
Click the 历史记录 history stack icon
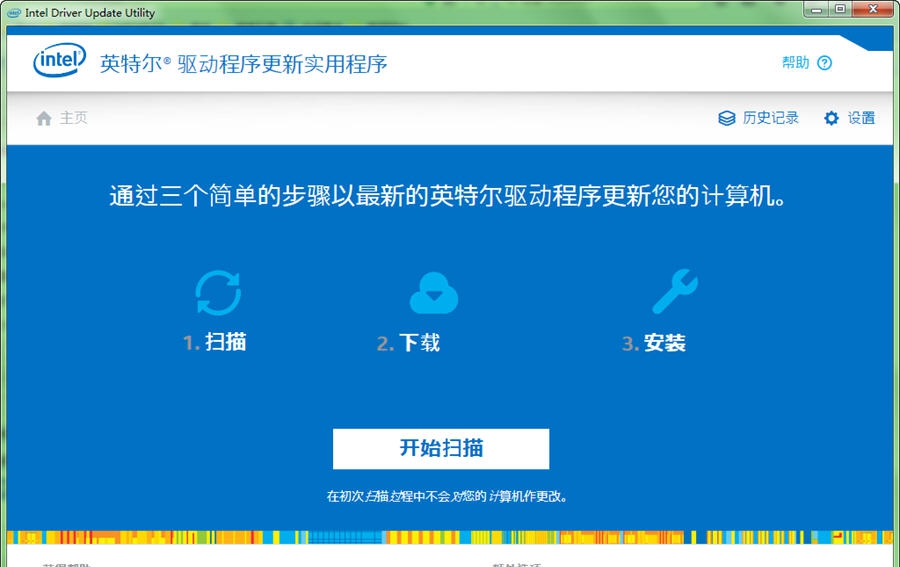(x=727, y=118)
